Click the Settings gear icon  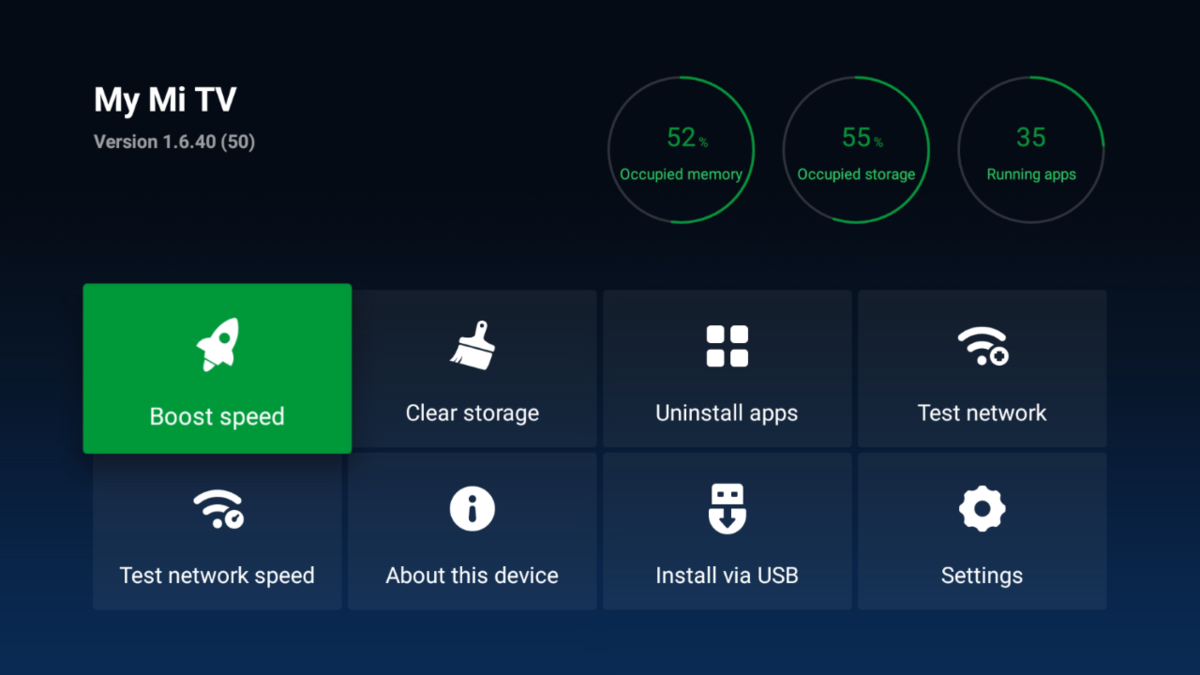coord(982,507)
